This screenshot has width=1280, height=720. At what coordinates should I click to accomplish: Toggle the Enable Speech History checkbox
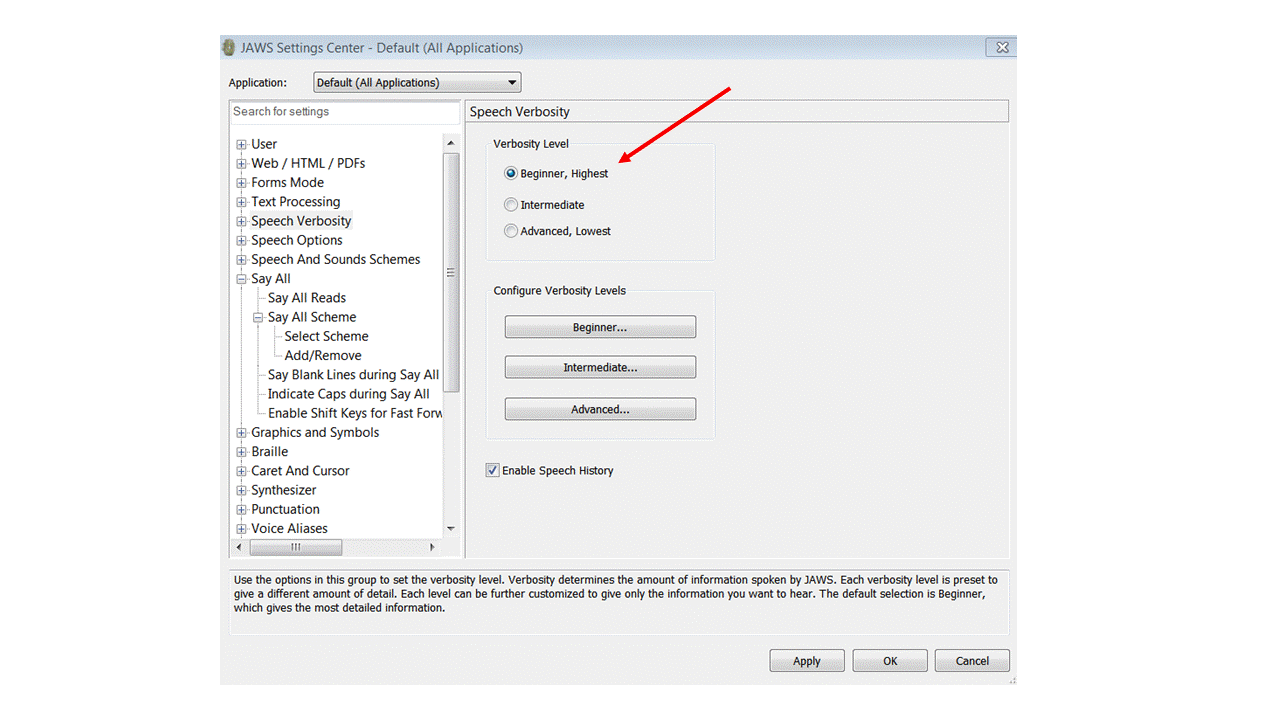click(492, 470)
